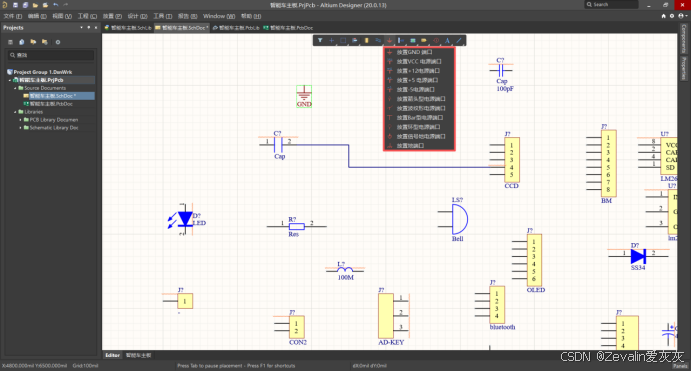Switch to the .PcbLib document tab

pos(236,27)
